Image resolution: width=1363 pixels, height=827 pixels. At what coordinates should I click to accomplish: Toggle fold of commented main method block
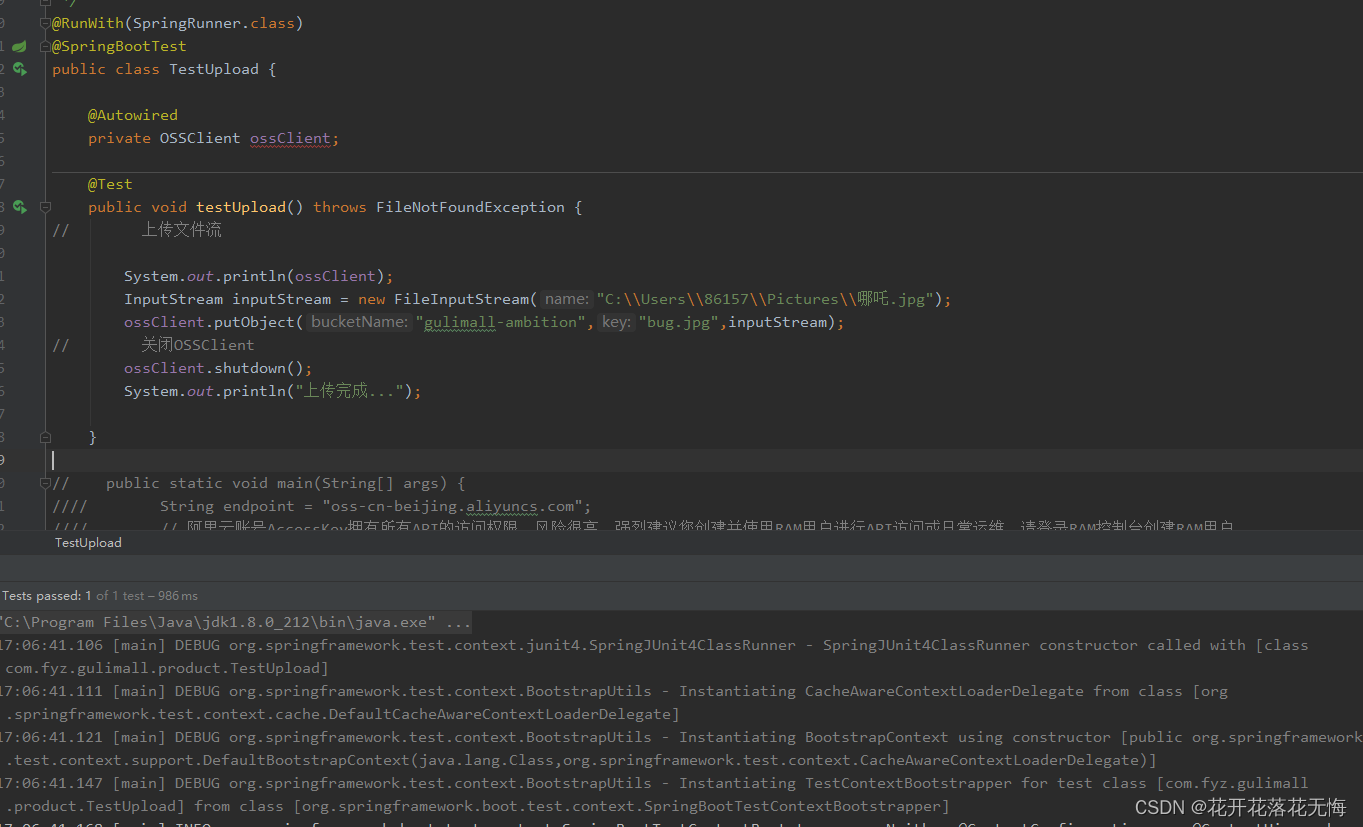(45, 483)
